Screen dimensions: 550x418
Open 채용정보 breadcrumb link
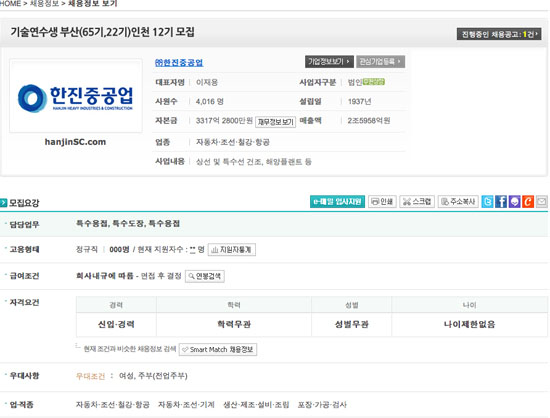coord(44,4)
